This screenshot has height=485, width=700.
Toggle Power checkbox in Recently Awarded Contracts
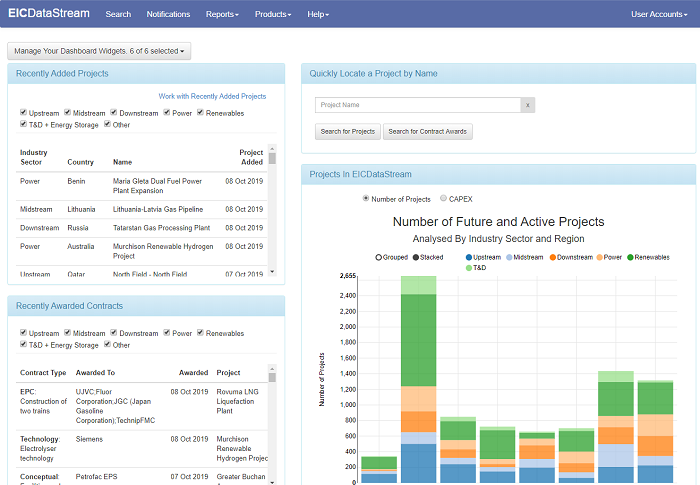click(x=167, y=332)
